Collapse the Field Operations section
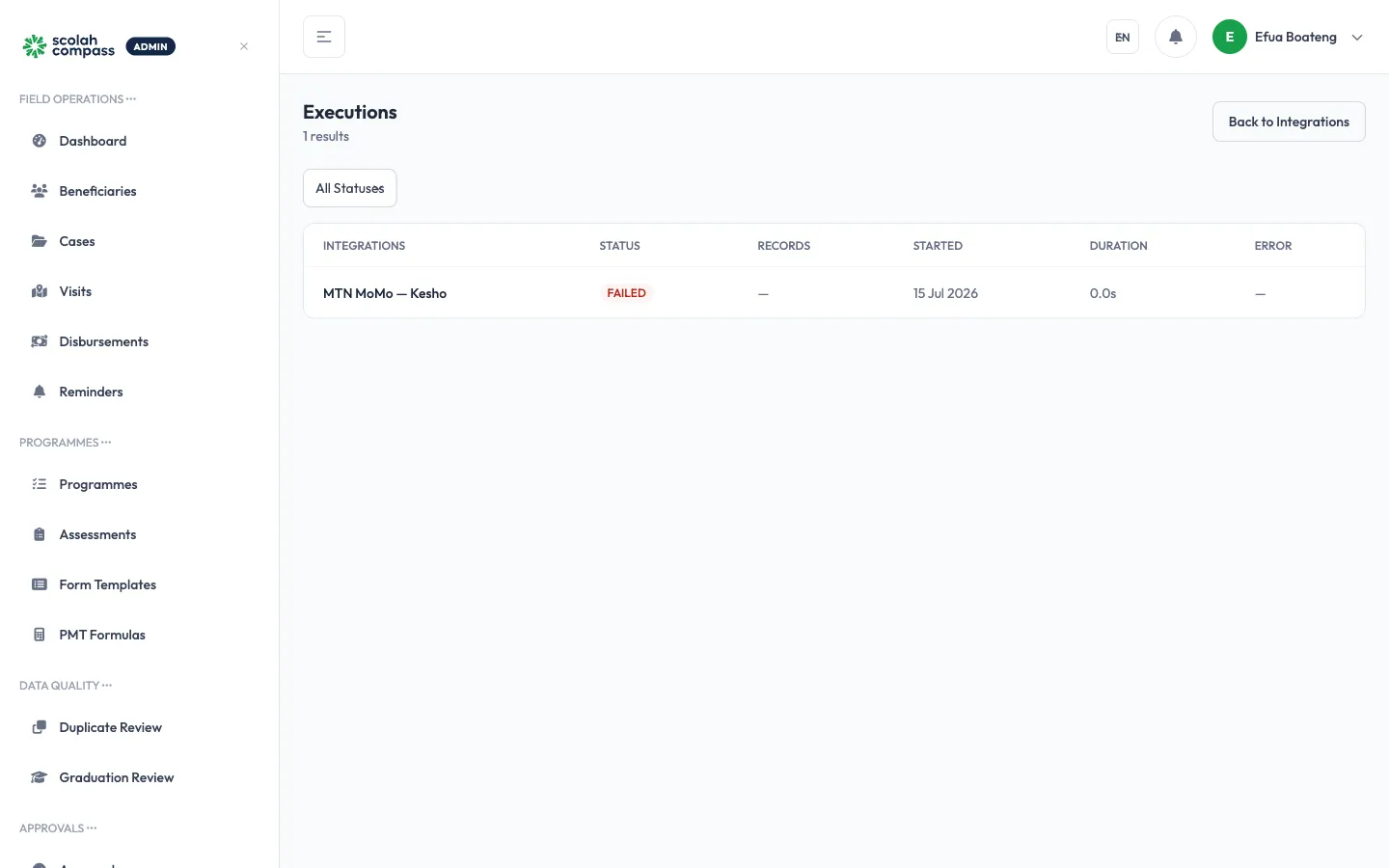1389x868 pixels. click(x=77, y=99)
